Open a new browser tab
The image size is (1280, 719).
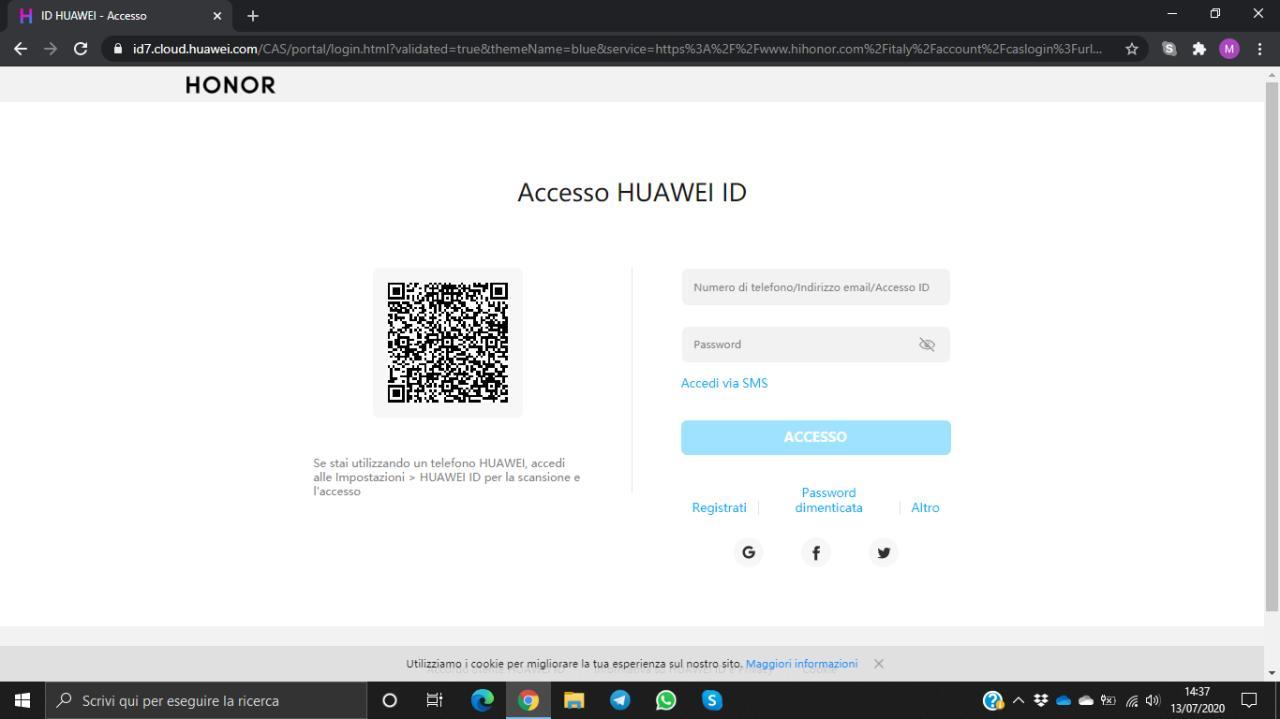tap(253, 16)
